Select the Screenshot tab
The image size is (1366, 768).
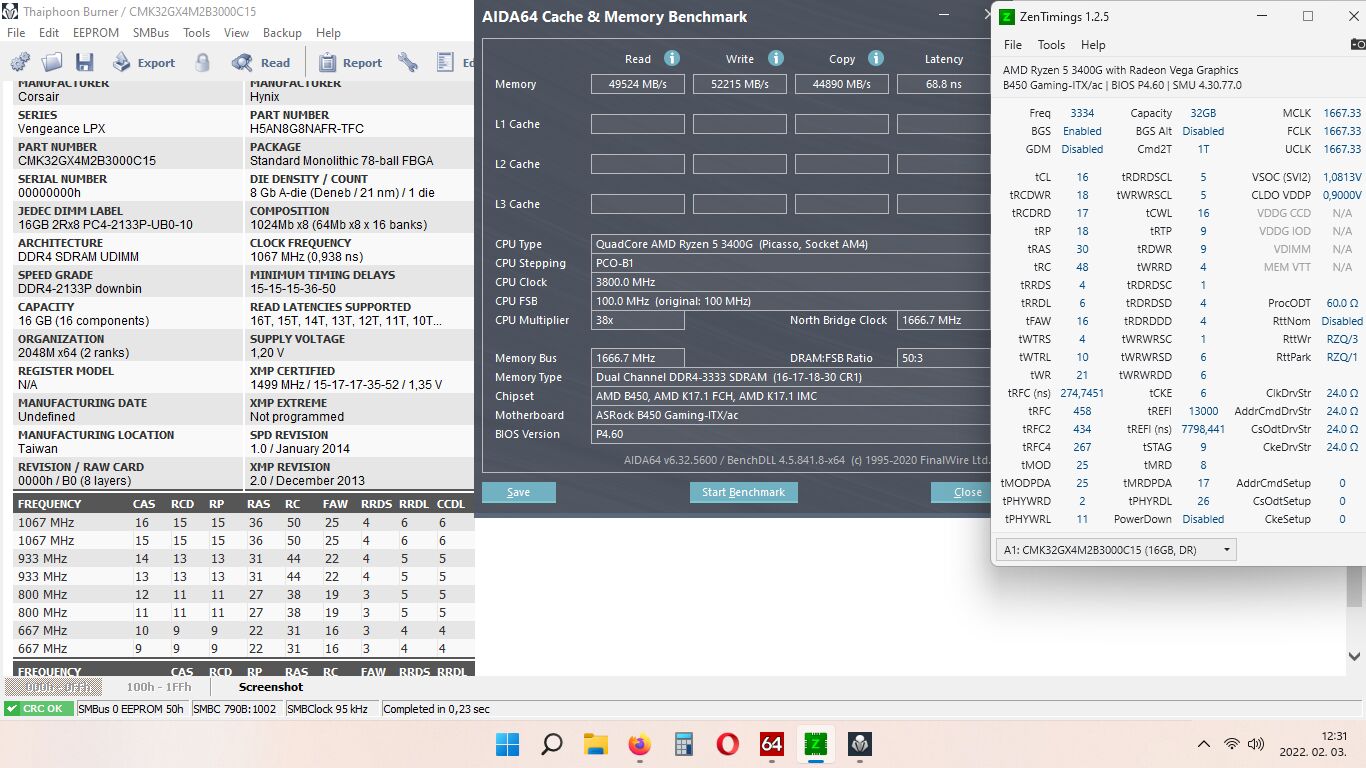[271, 687]
